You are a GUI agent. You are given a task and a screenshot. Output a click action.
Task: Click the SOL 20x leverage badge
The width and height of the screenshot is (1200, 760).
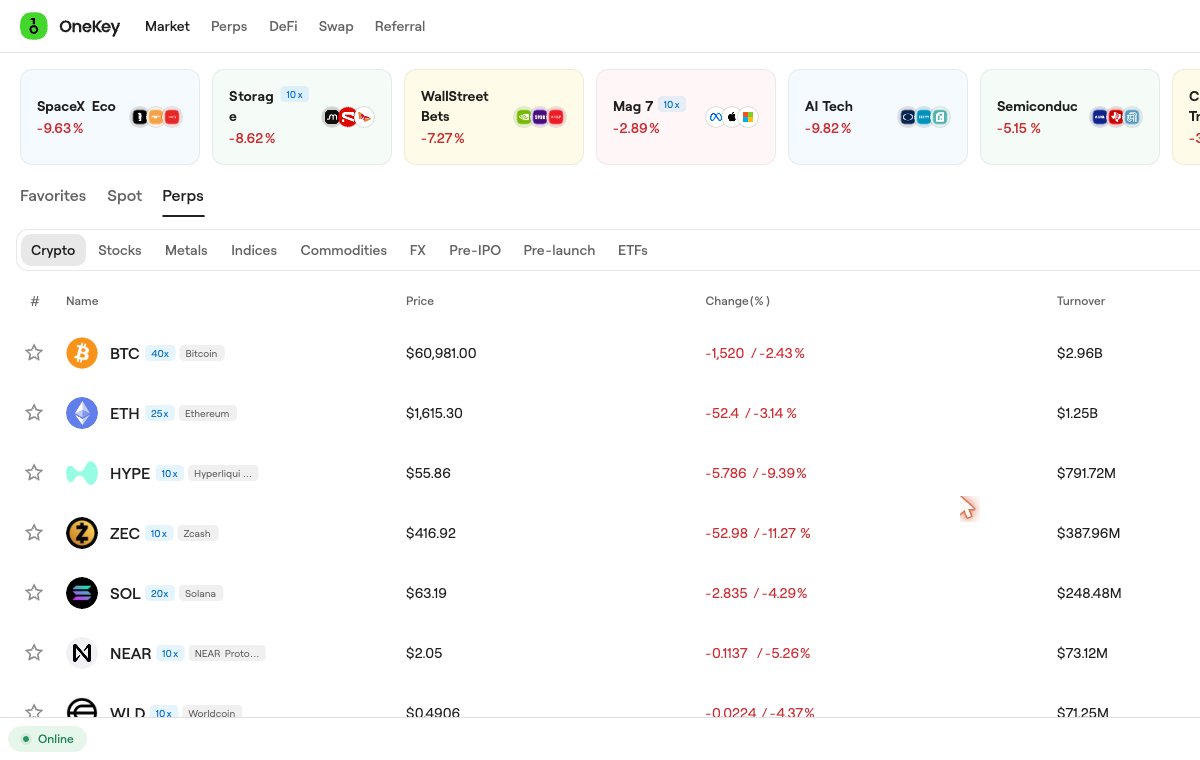(x=160, y=593)
